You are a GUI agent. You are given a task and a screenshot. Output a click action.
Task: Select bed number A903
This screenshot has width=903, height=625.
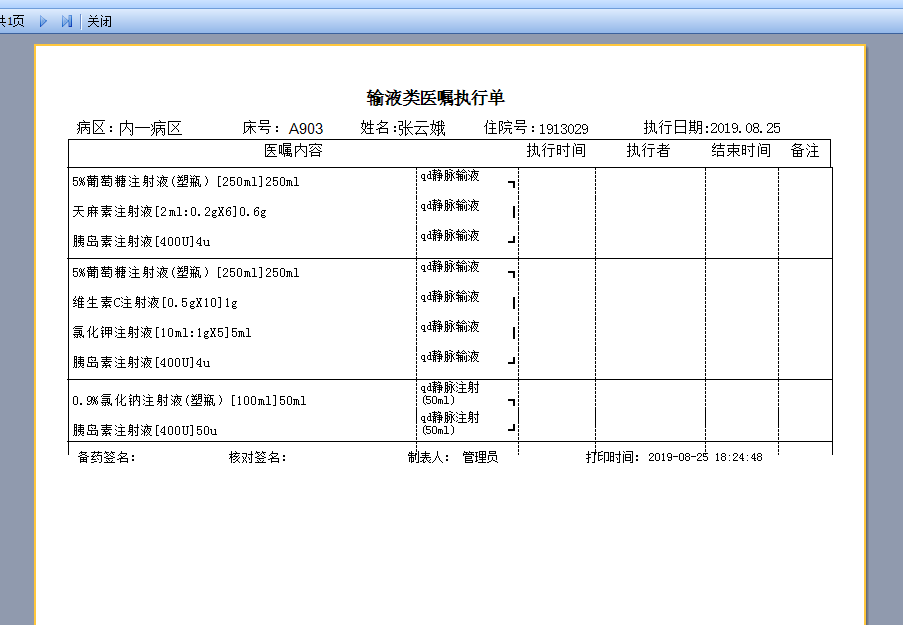[x=306, y=128]
